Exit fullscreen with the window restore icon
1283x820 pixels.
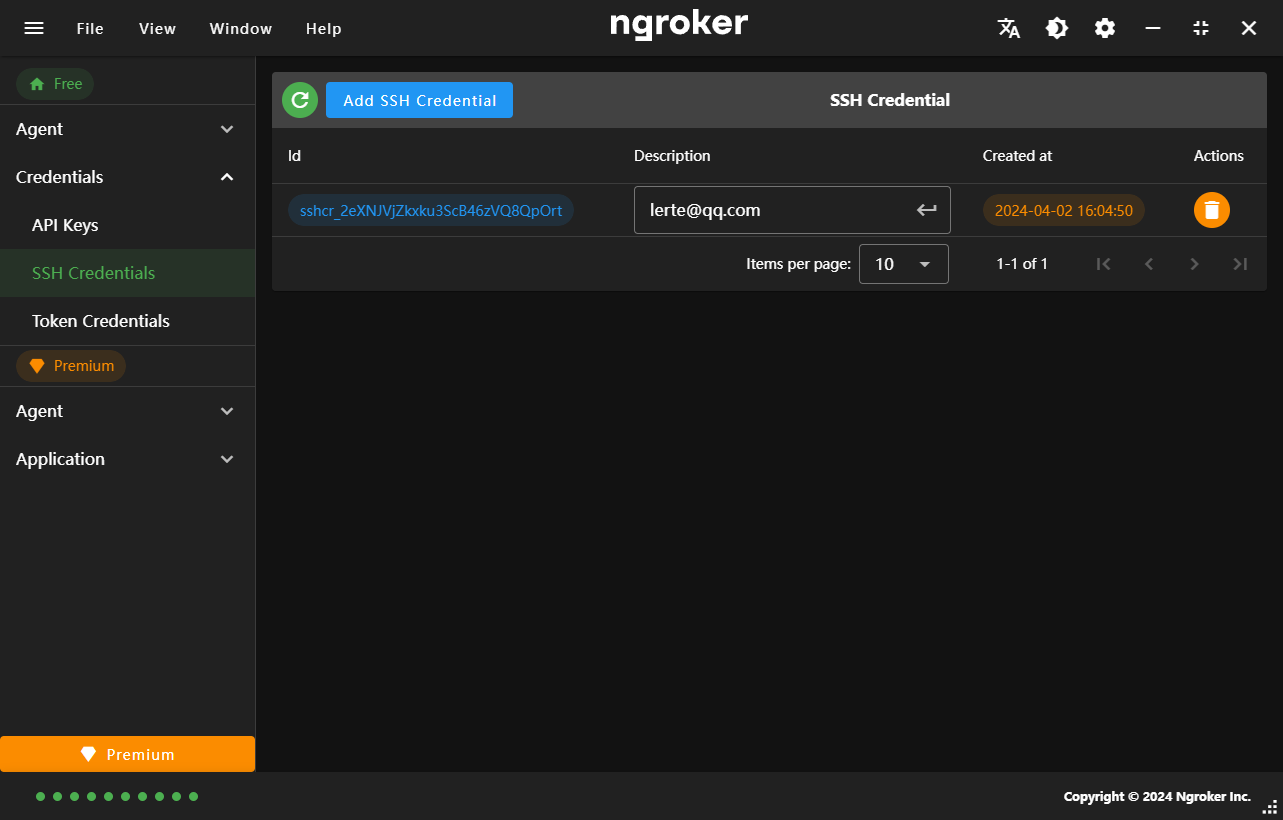(1201, 28)
